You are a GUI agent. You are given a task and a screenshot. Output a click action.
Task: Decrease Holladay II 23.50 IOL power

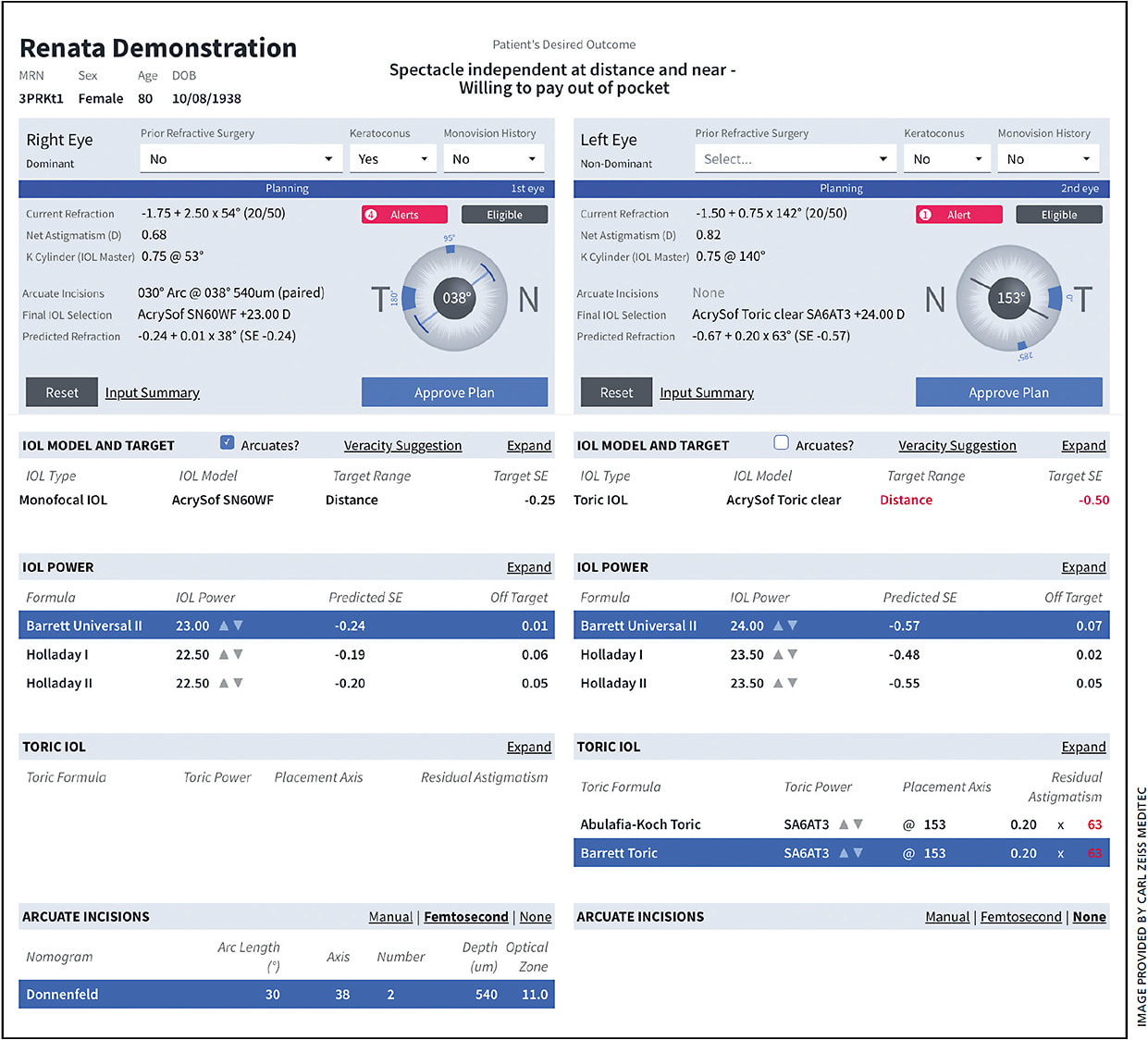(792, 683)
